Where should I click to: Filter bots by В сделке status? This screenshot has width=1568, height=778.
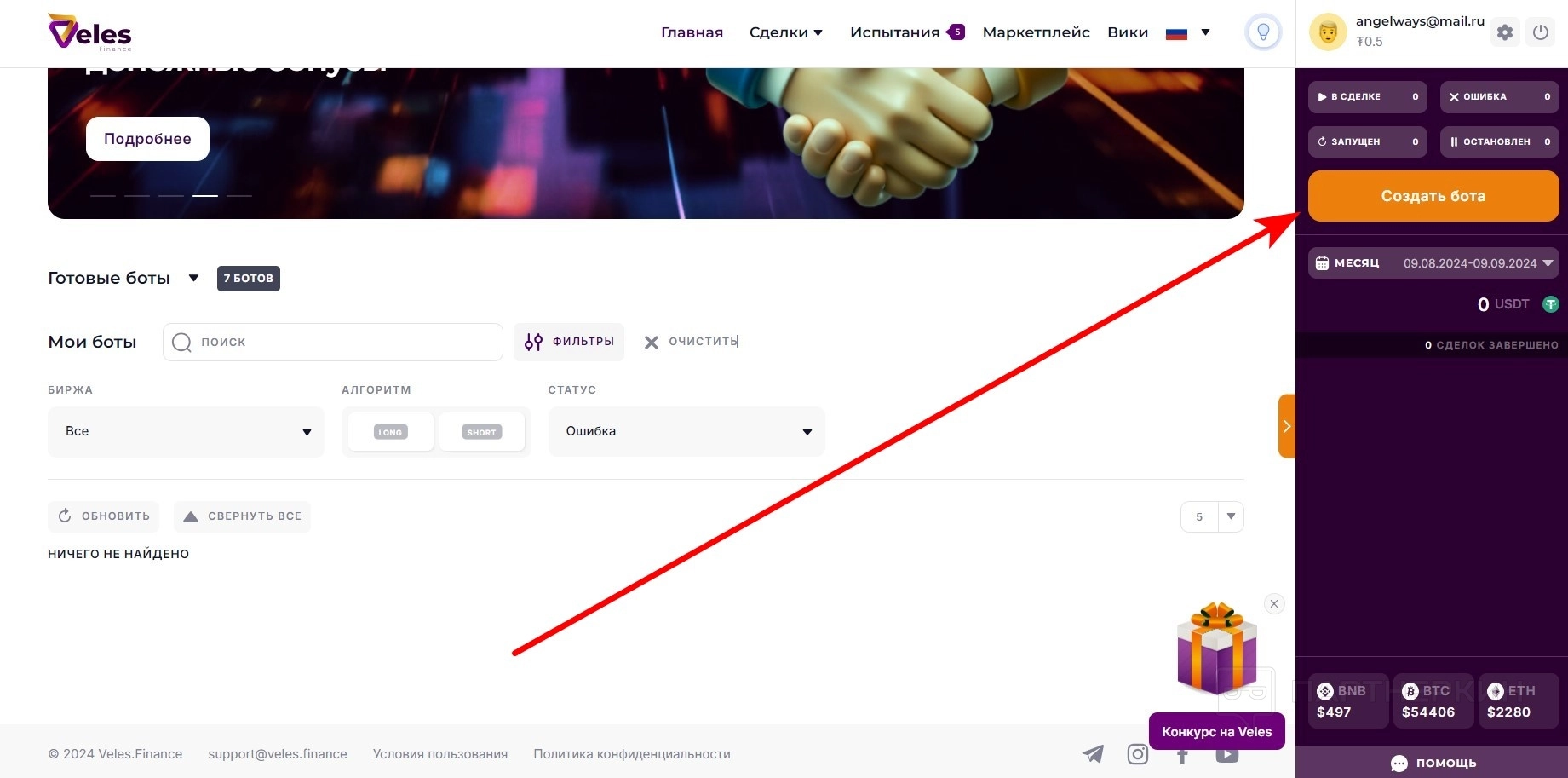pos(1368,97)
